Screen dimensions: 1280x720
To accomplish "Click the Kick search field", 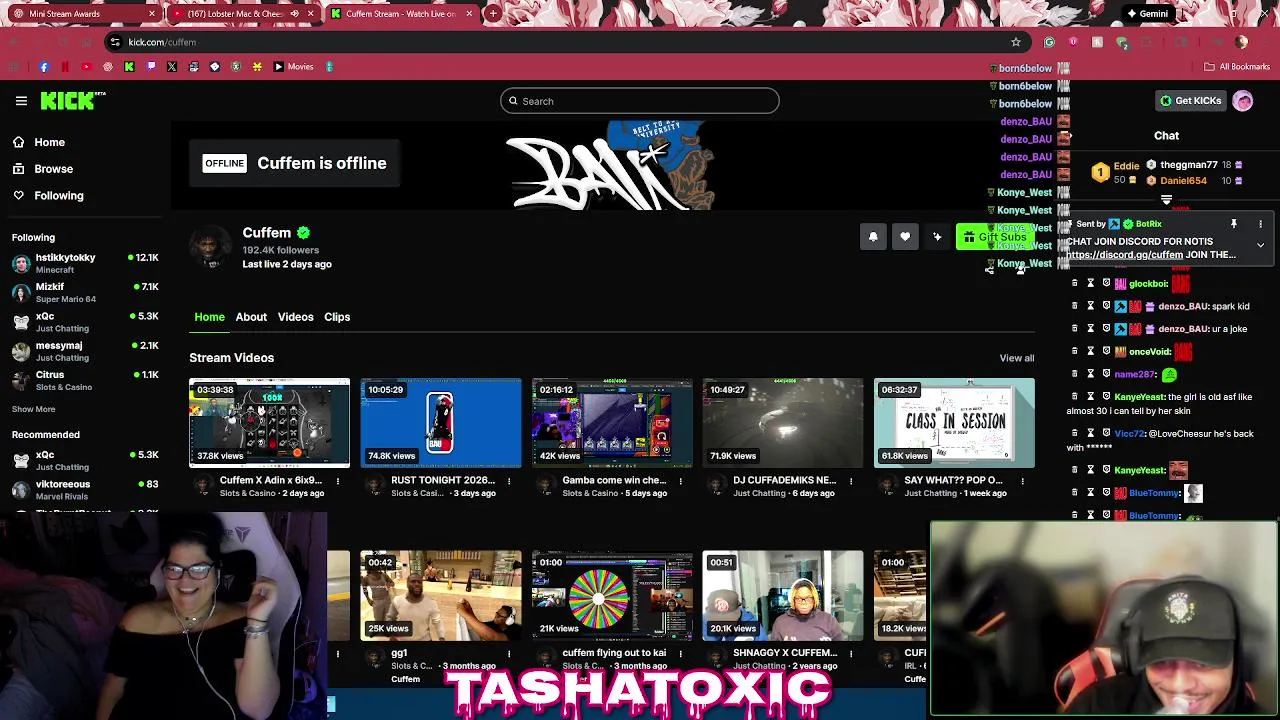I will pyautogui.click(x=640, y=101).
